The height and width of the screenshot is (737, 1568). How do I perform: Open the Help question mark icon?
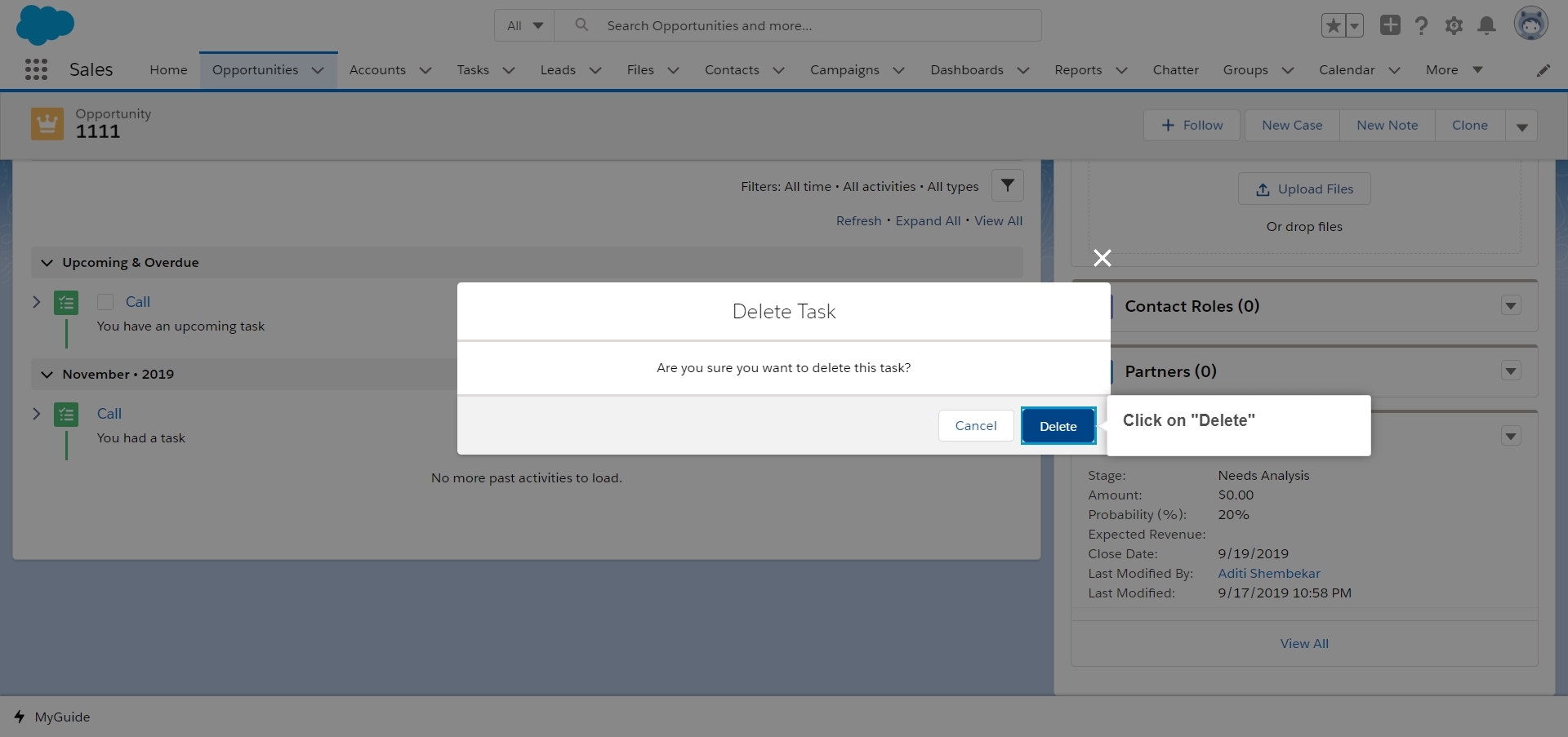(1422, 25)
